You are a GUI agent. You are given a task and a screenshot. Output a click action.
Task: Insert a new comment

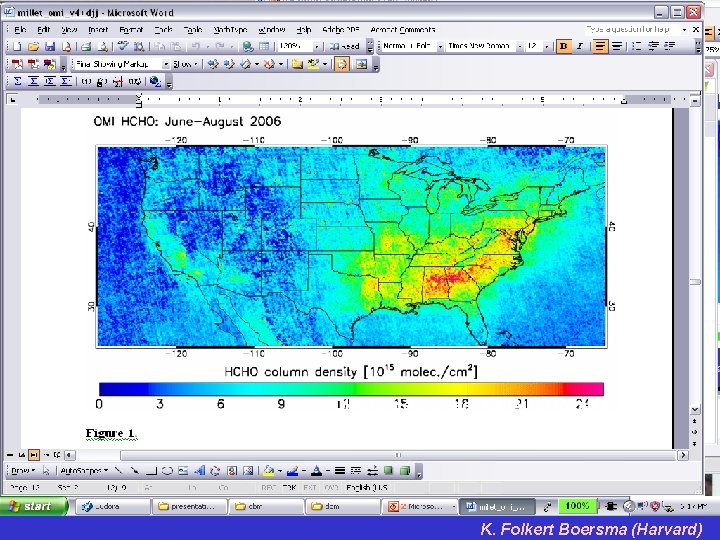[297, 64]
